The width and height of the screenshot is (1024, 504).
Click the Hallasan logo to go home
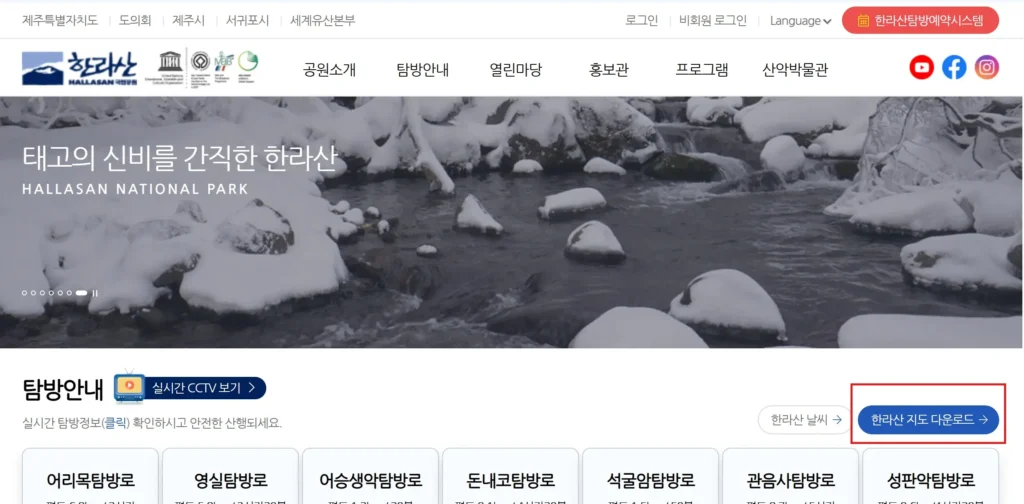point(80,68)
